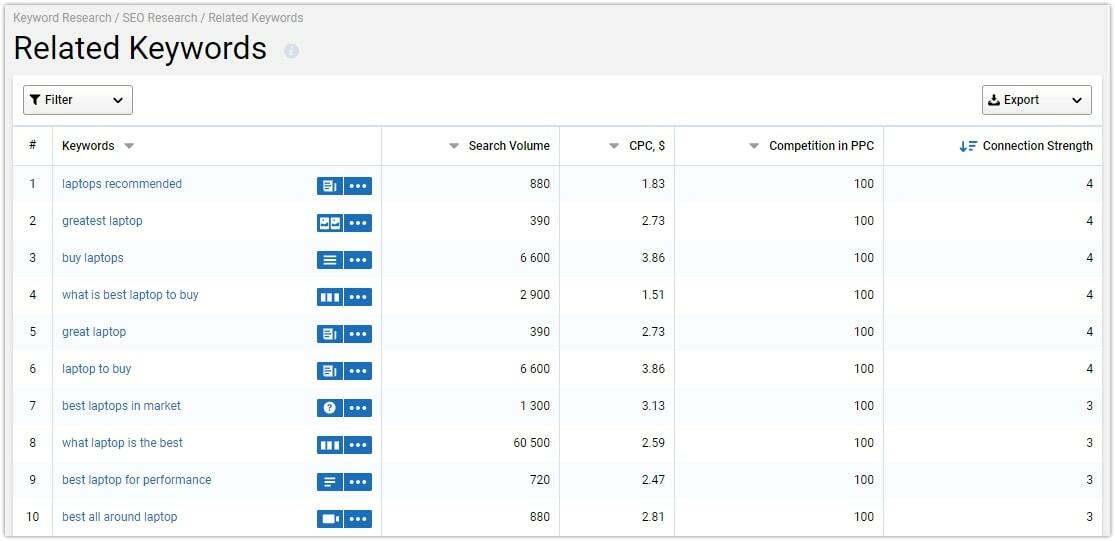Screen dimensions: 1115x541
Task: Click the CPC column sort arrow
Action: pos(614,146)
